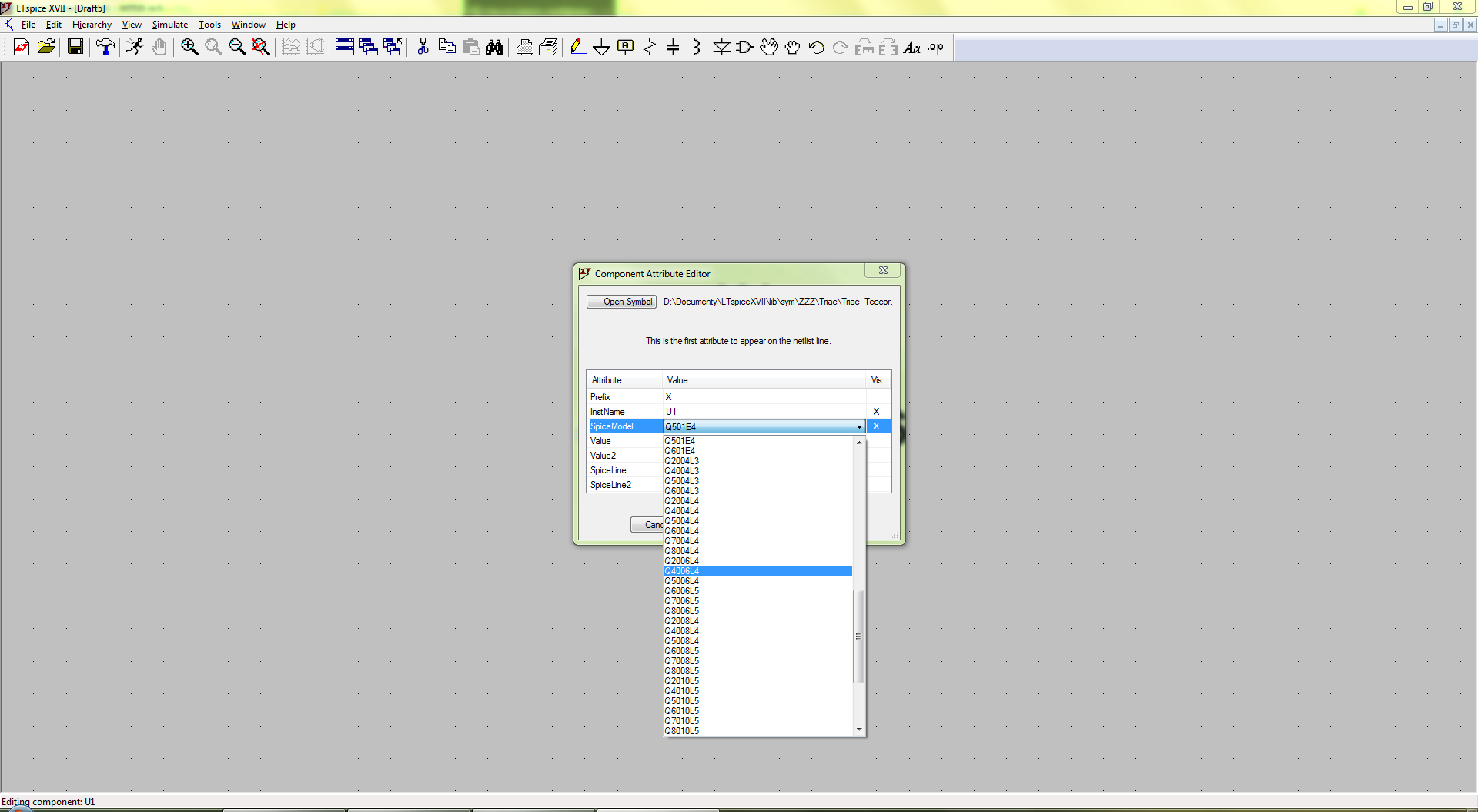Click the dropdown list scrollbar thumb

coord(858,636)
